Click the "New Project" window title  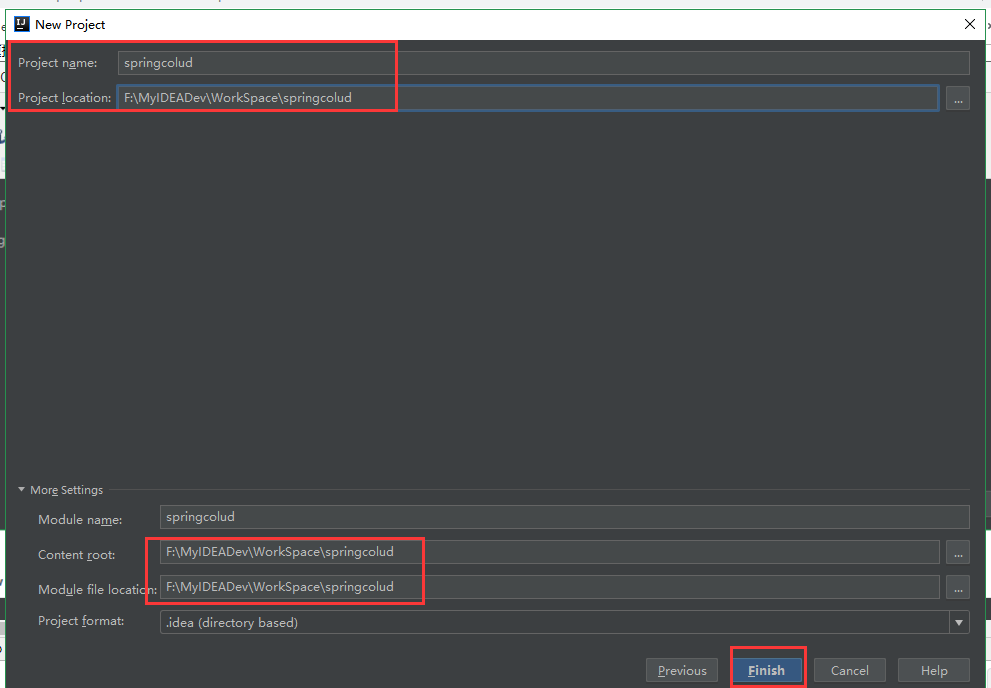pos(70,25)
